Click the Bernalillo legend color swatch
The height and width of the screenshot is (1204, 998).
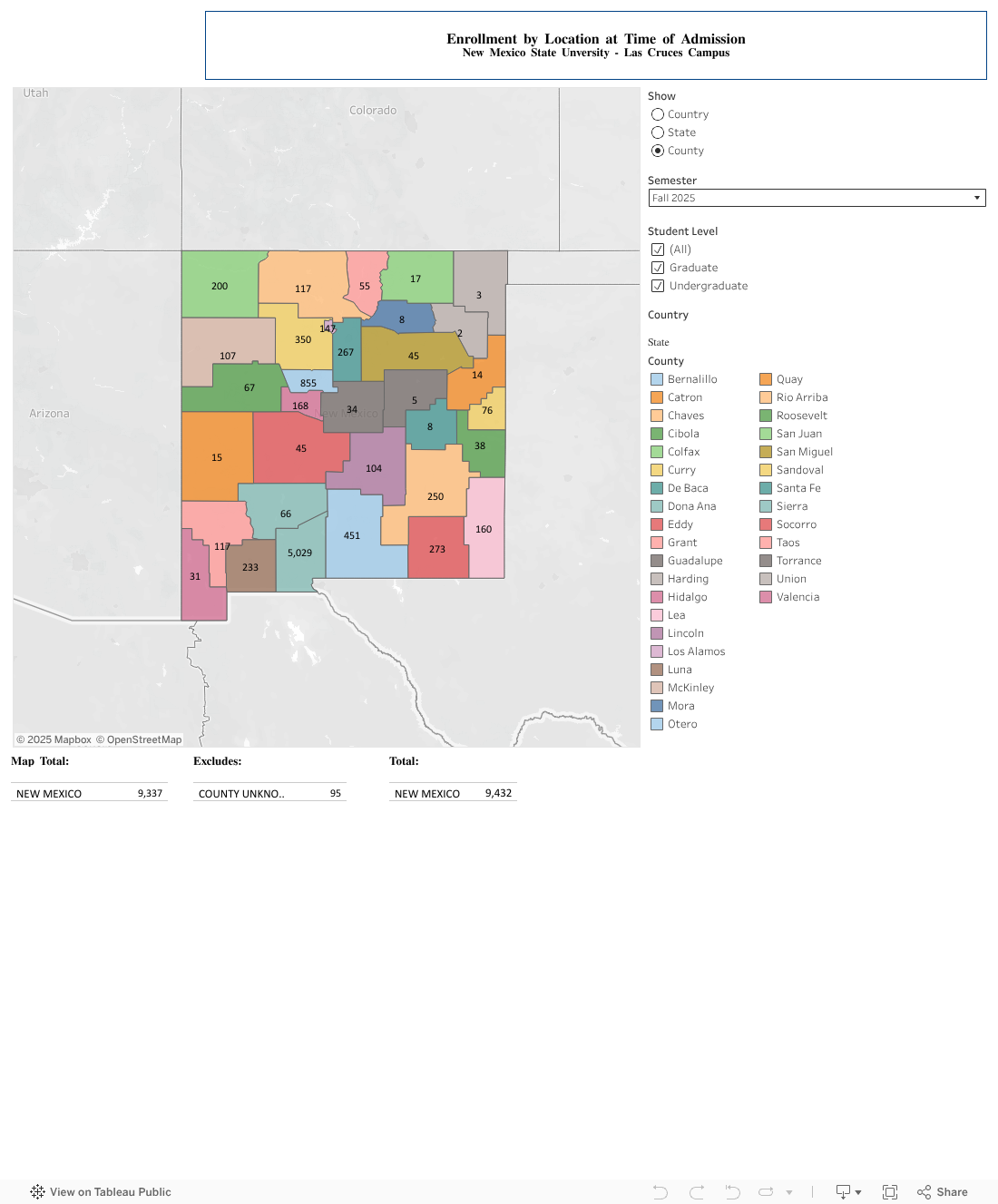(x=657, y=379)
